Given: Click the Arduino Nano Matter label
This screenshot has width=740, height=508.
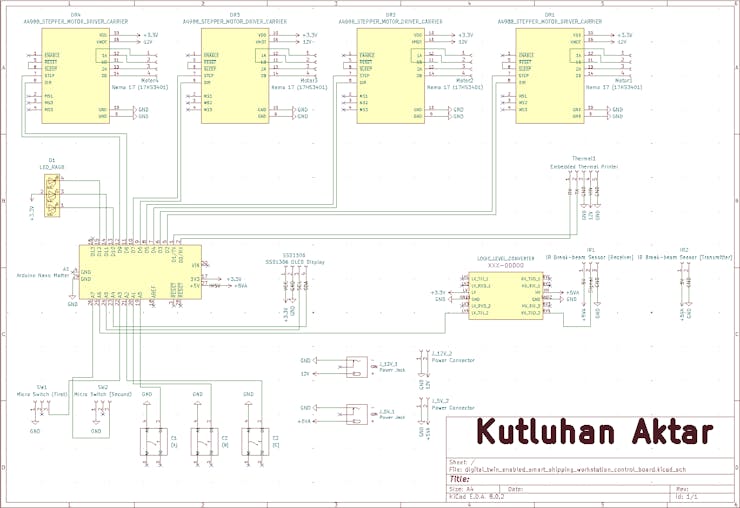Looking at the screenshot, I should (43, 275).
